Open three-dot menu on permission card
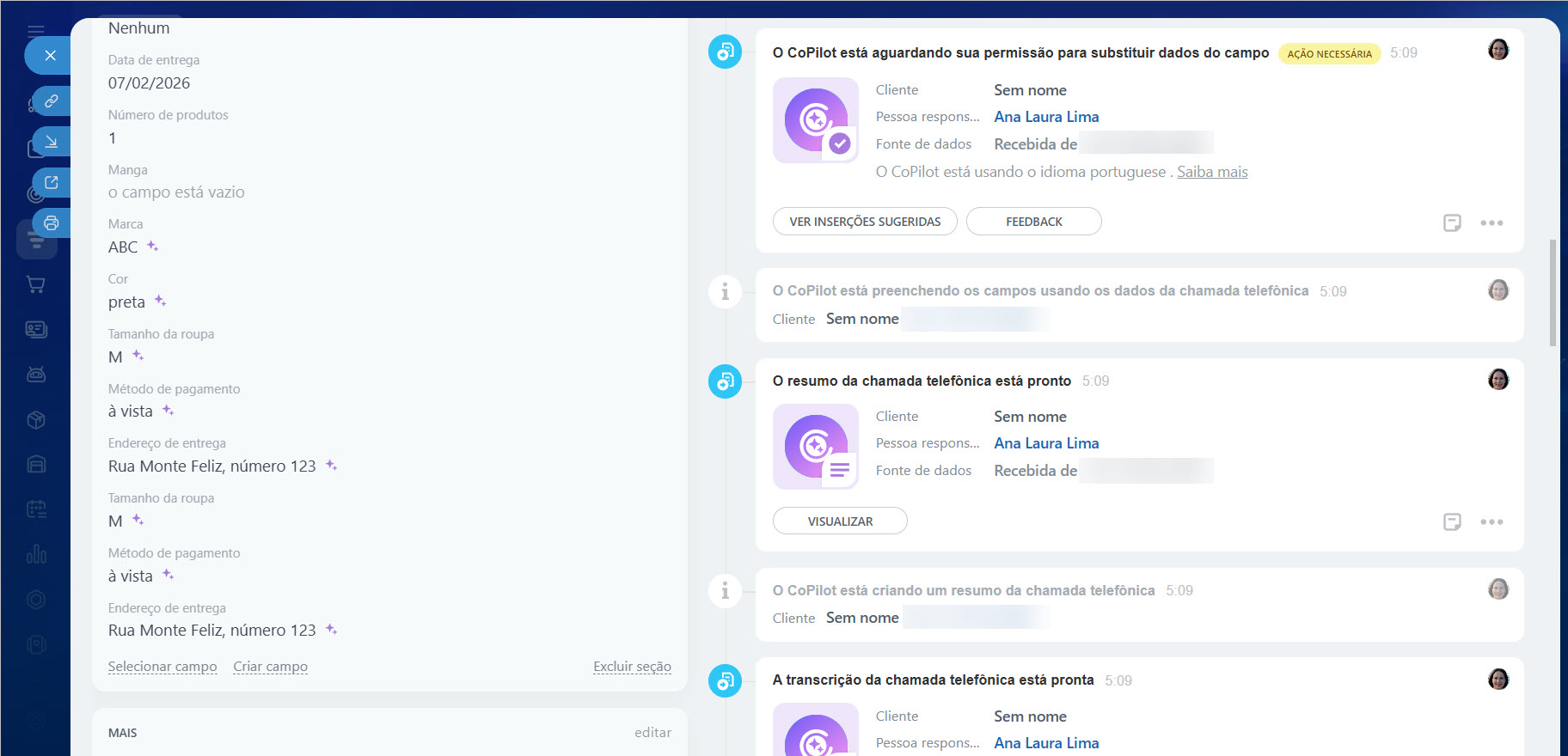Screen dimensions: 1568x756 coord(1491,223)
